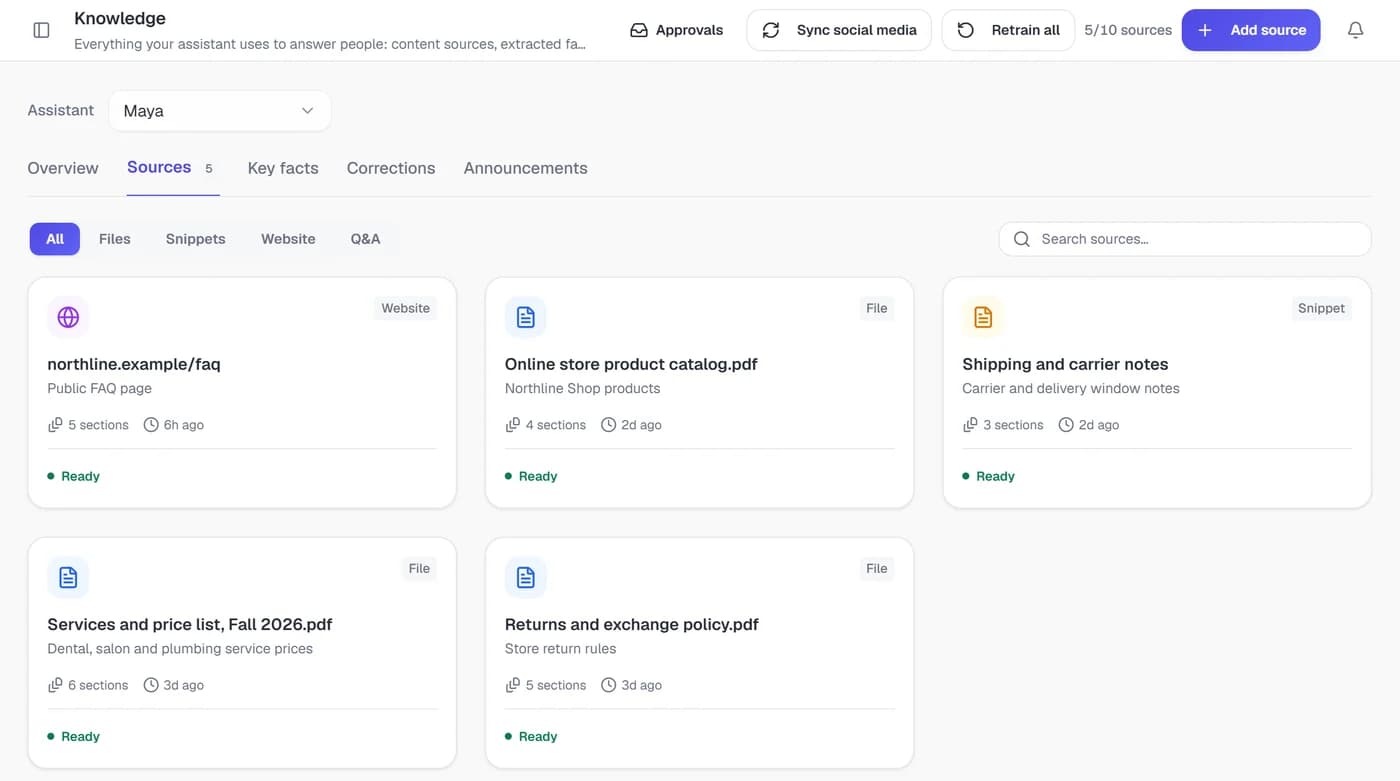The image size is (1400, 781).
Task: Go to the Corrections tab
Action: [391, 168]
